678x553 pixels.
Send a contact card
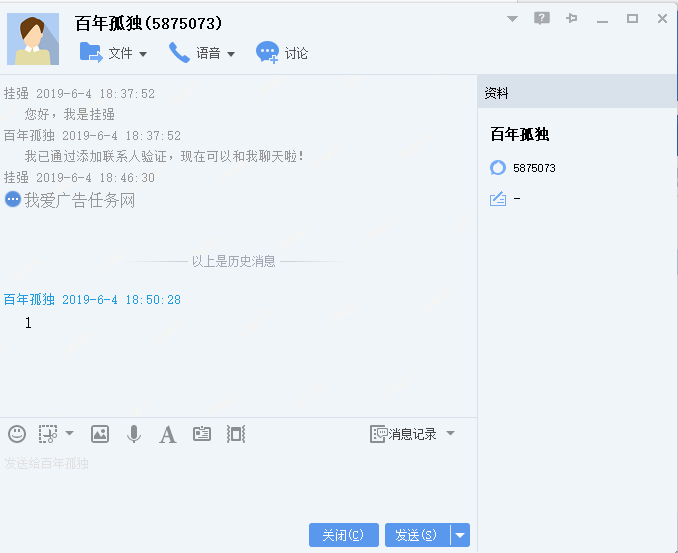coord(202,434)
